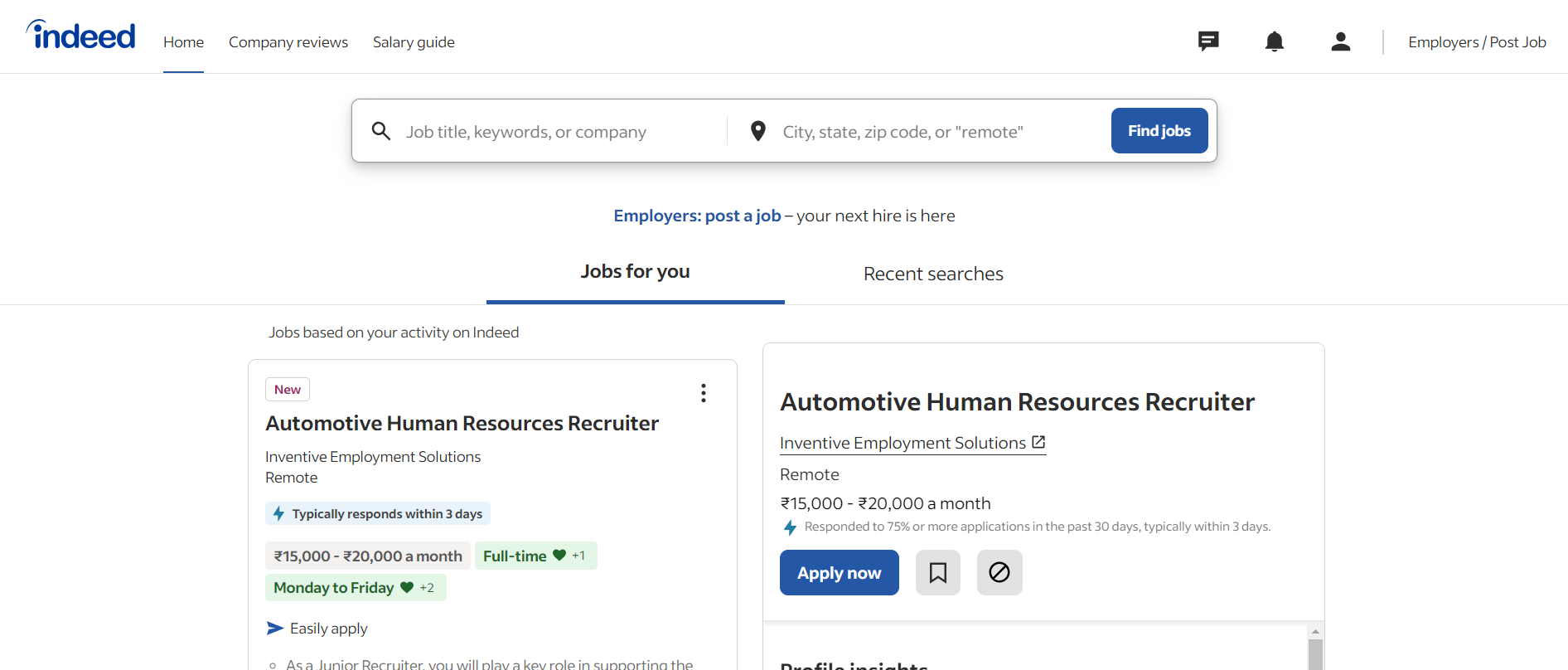The width and height of the screenshot is (1568, 670).
Task: Click the search magnifier icon
Action: pyautogui.click(x=381, y=131)
